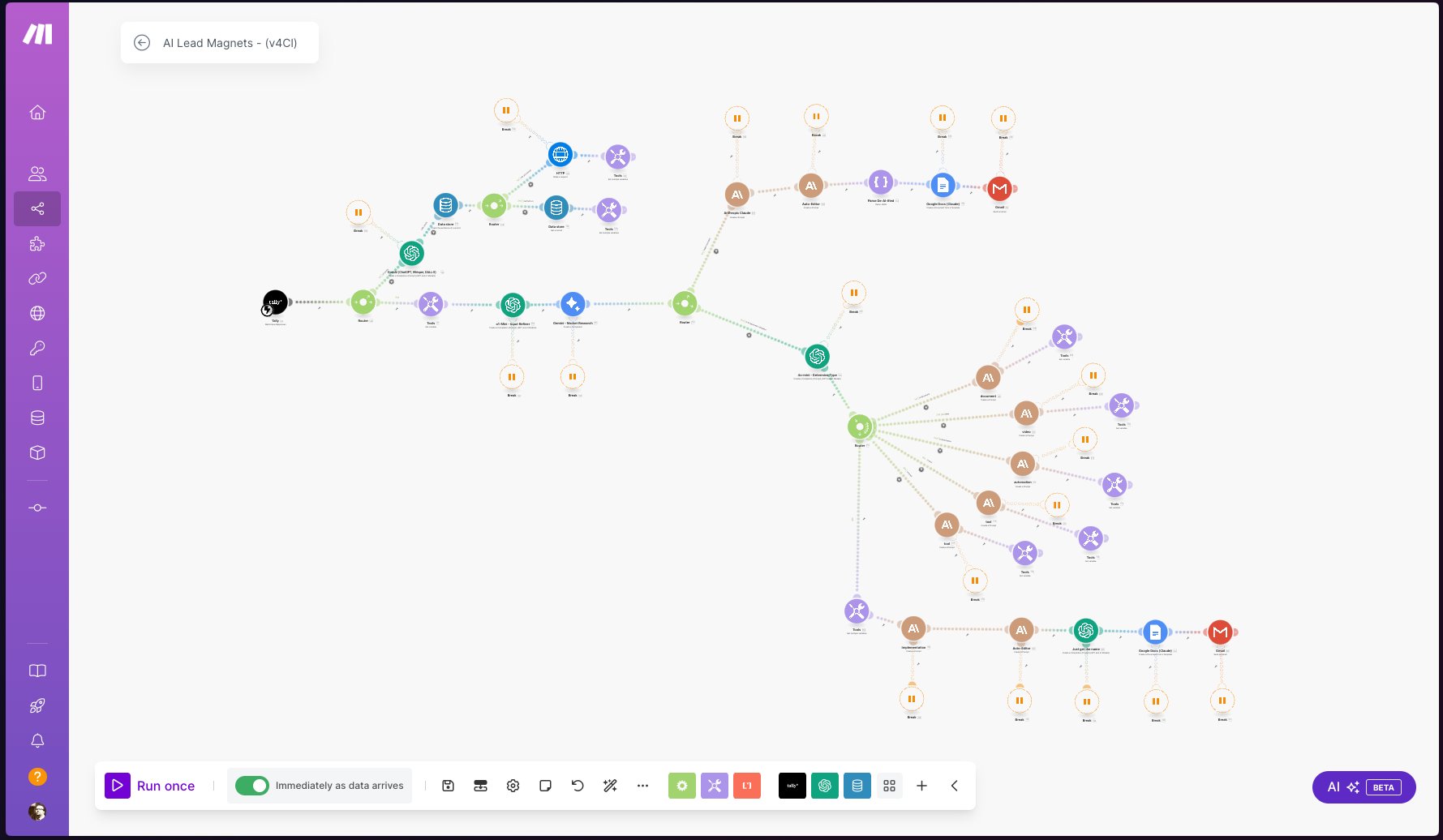Screen dimensions: 1443x840
Task: Open the user profile avatar
Action: [x=37, y=812]
